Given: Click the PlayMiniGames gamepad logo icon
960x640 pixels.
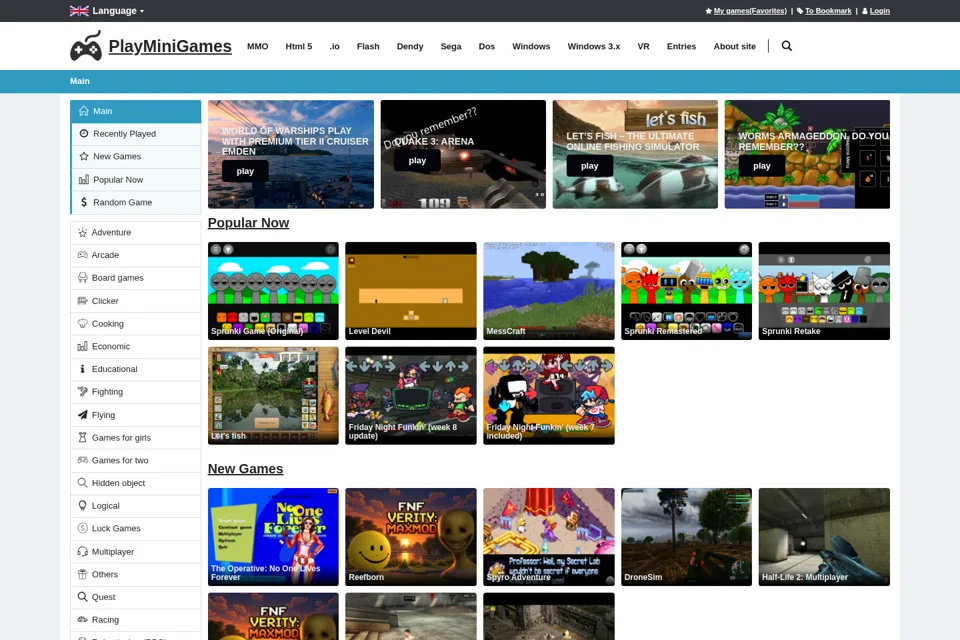Looking at the screenshot, I should [x=86, y=46].
